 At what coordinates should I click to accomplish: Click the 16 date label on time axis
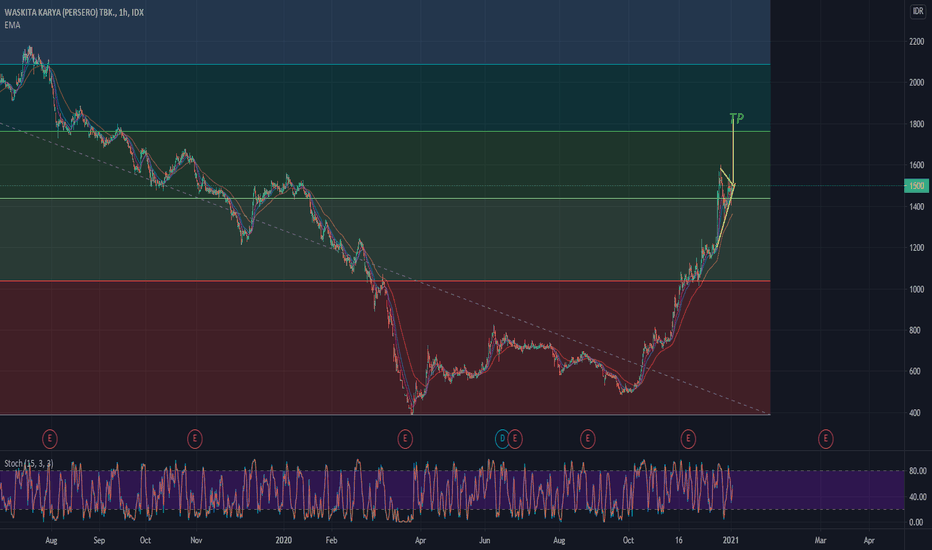point(679,540)
